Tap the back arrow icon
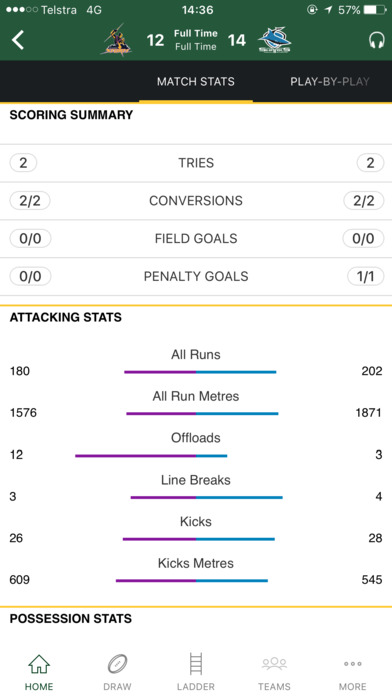 click(18, 40)
